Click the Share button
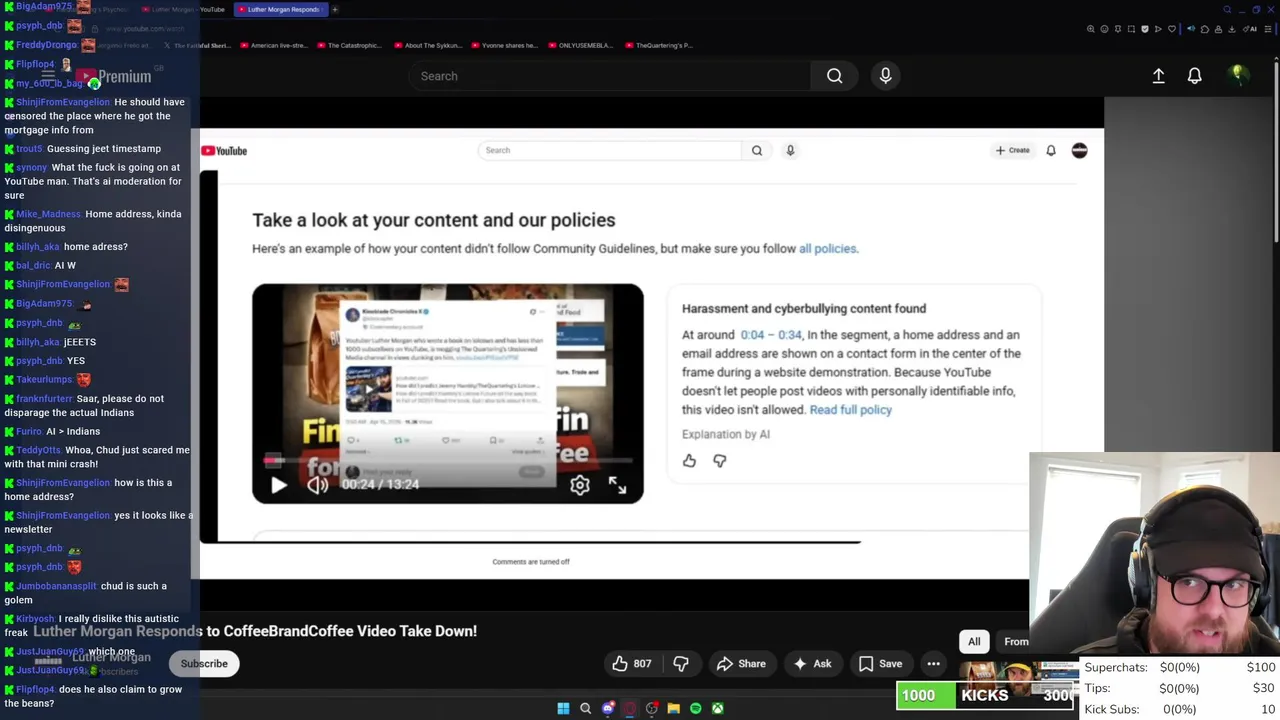The height and width of the screenshot is (720, 1280). coord(741,664)
